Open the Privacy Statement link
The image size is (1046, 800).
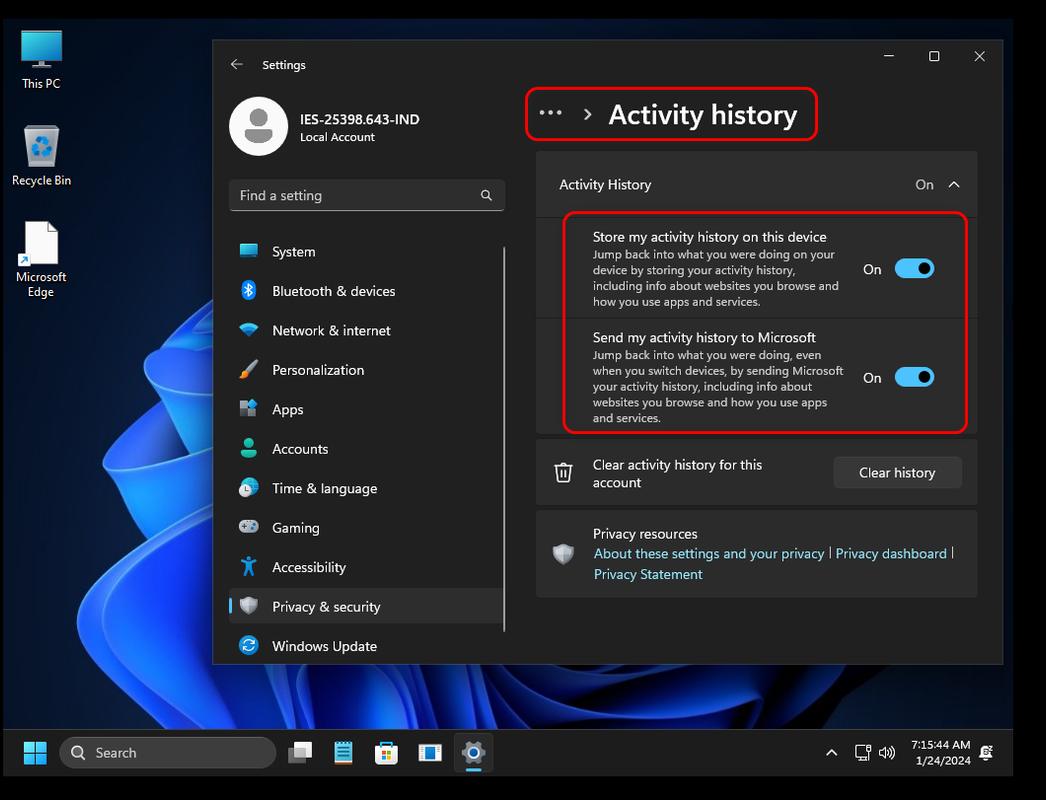coord(648,574)
